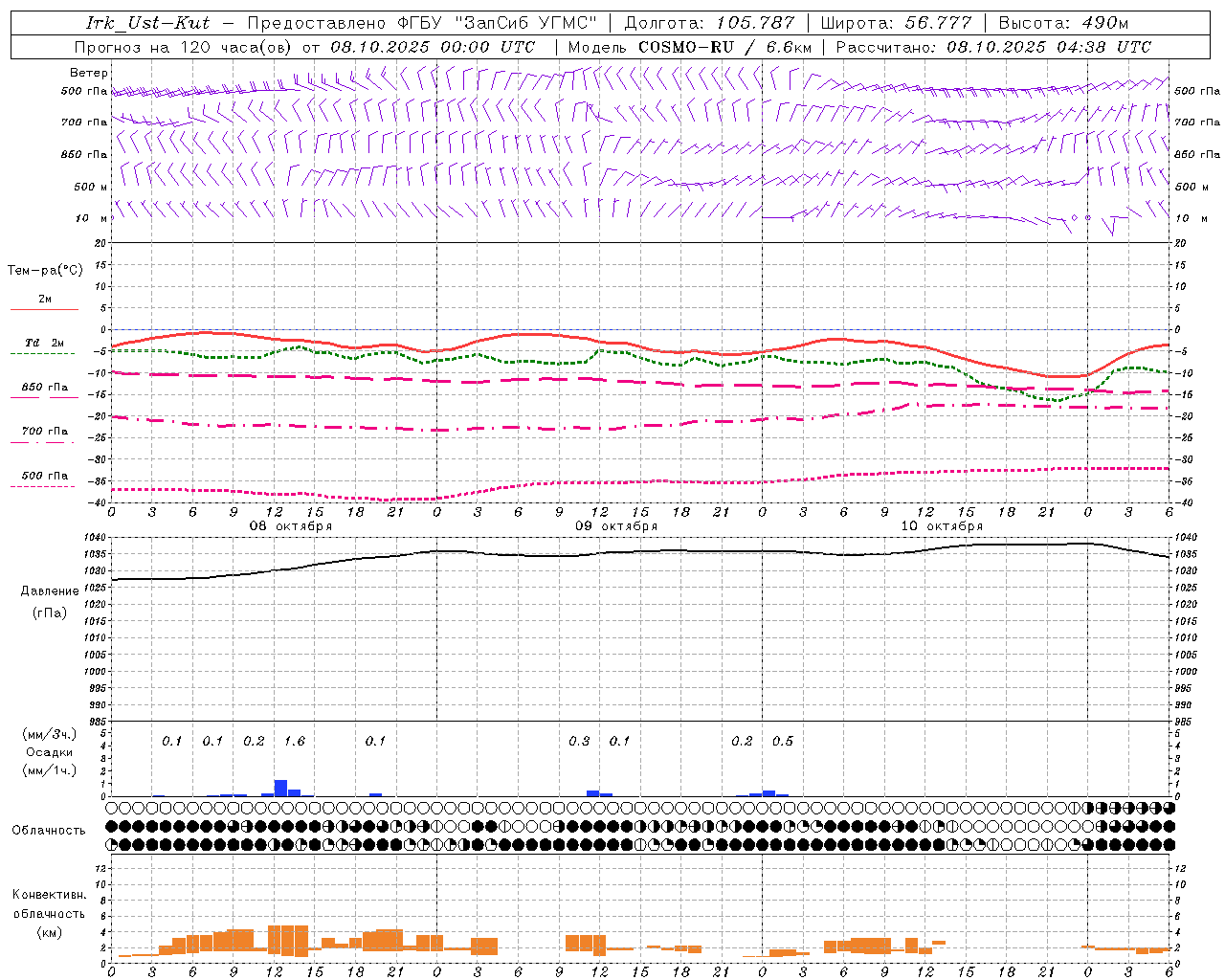The image size is (1225, 980).
Task: Click the '09 октября' date label
Action: (x=616, y=526)
